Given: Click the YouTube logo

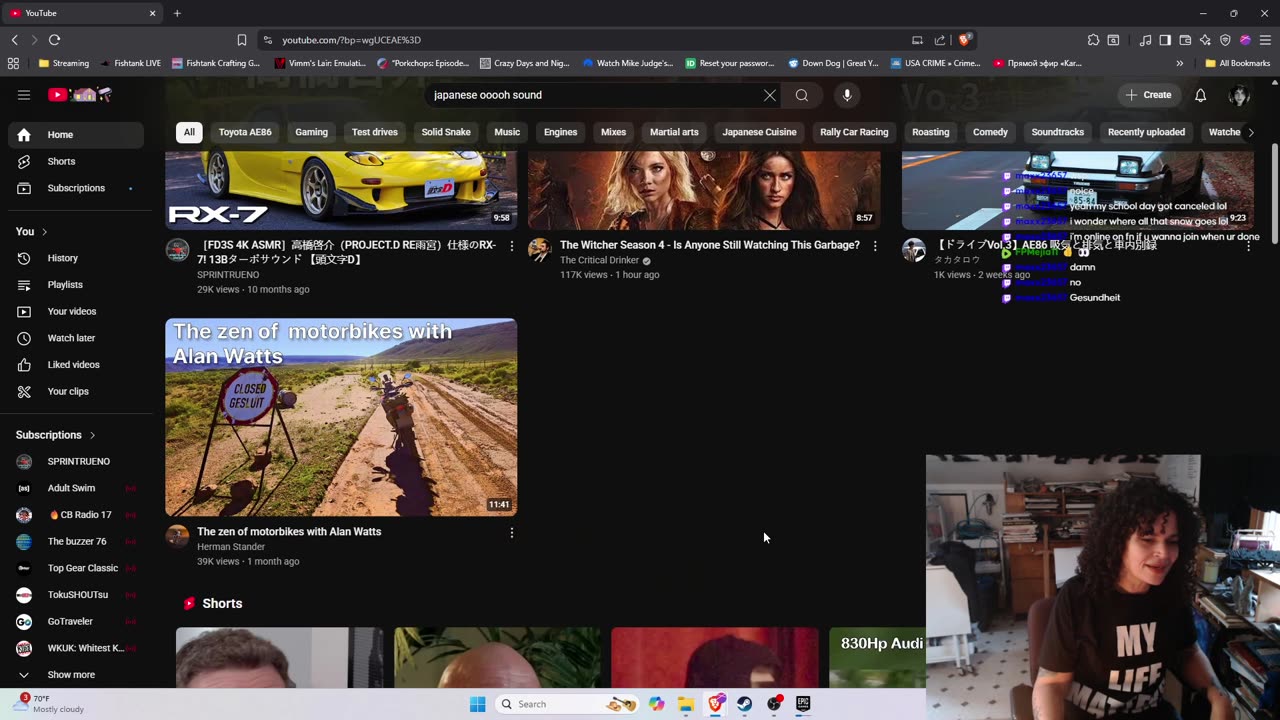Looking at the screenshot, I should tap(80, 95).
